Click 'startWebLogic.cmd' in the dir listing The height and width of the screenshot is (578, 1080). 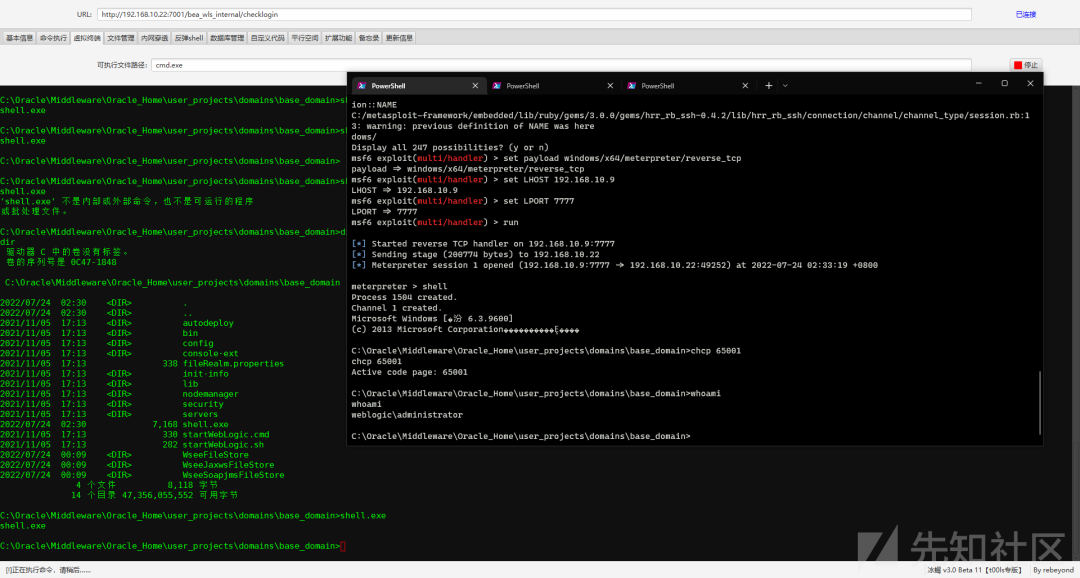click(x=225, y=435)
